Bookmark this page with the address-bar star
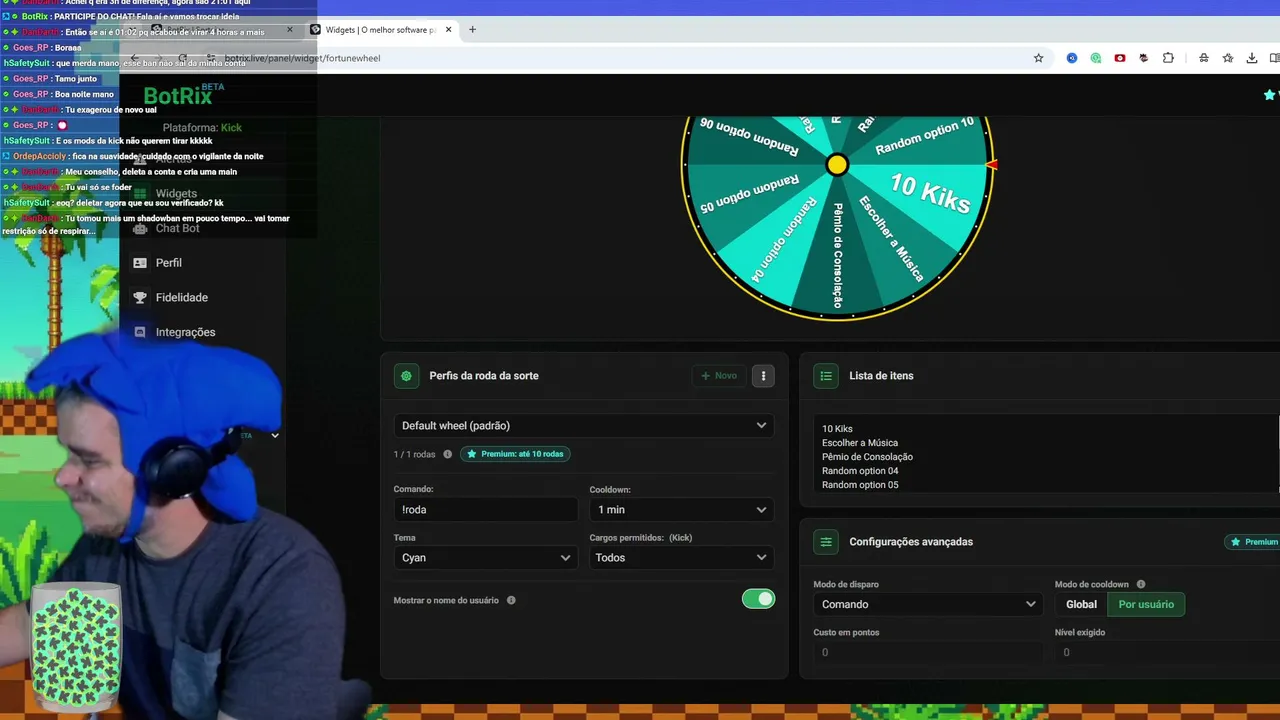 [1038, 58]
